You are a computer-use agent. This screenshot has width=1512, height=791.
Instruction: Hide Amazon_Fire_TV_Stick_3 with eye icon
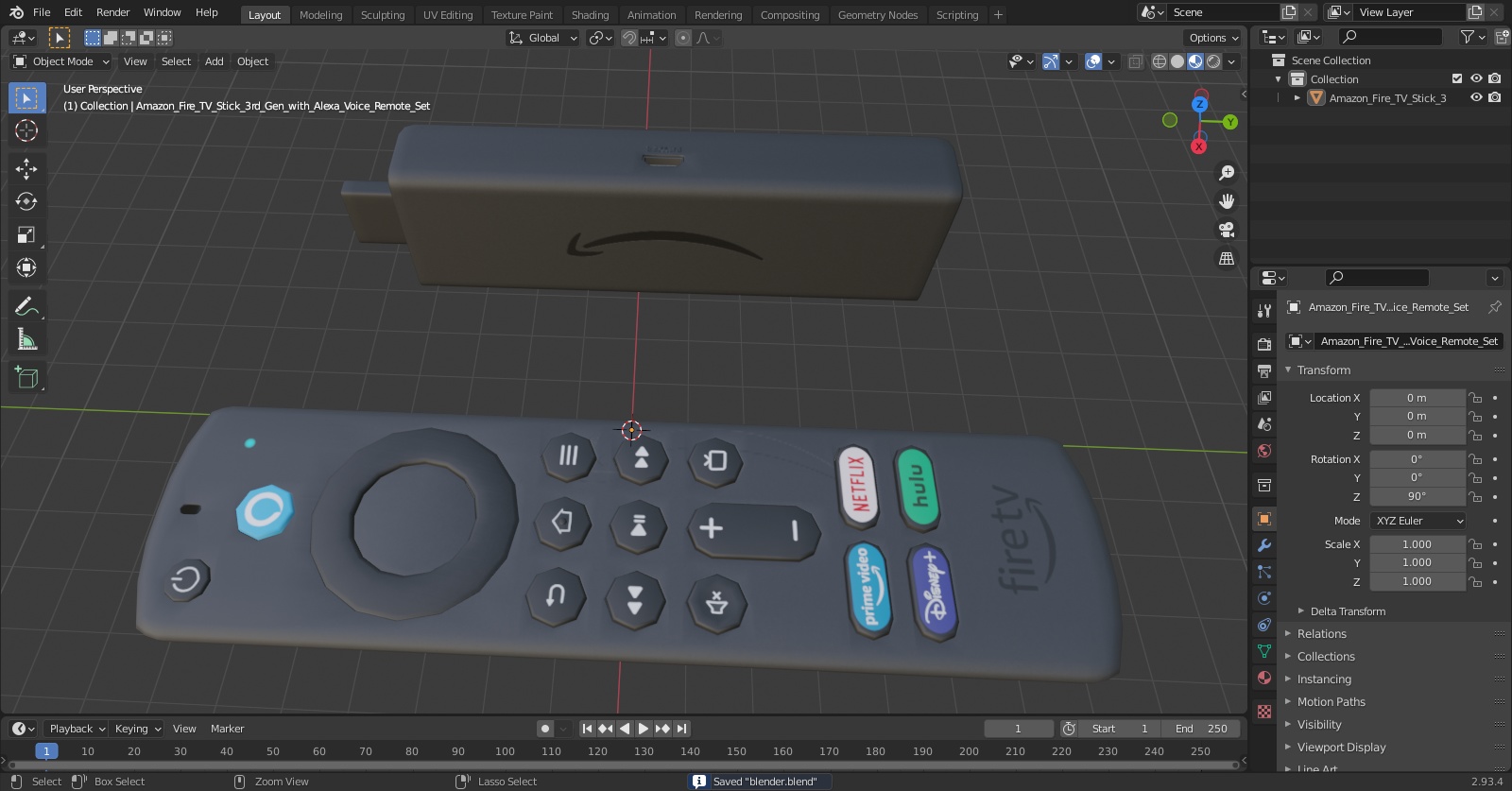click(x=1476, y=97)
